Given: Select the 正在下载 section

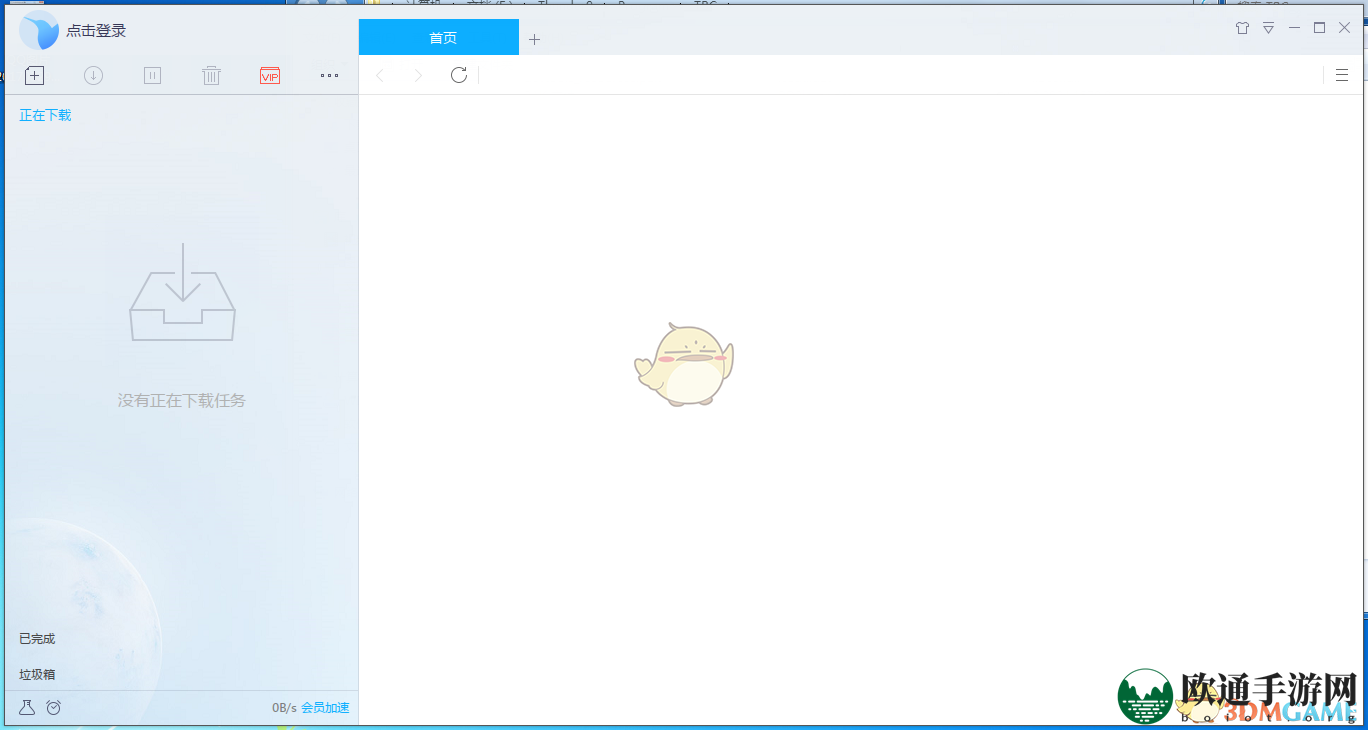Looking at the screenshot, I should 46,115.
